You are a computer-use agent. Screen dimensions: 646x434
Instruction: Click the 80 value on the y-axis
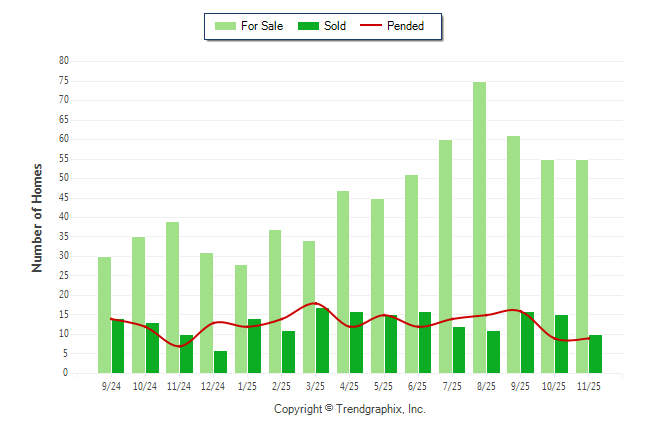coord(63,61)
